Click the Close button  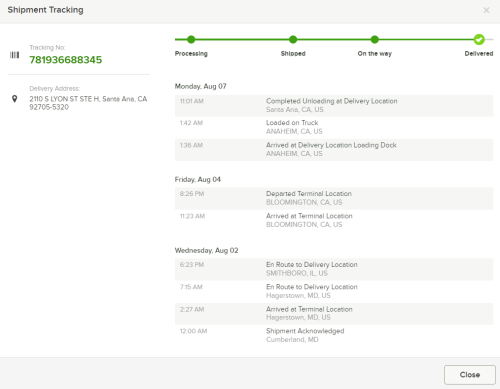tap(470, 375)
